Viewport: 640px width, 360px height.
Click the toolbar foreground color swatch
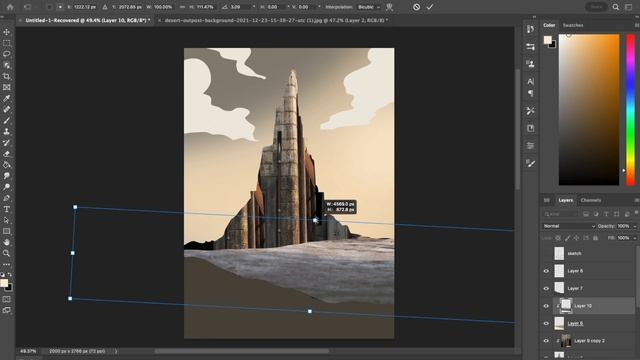4,283
